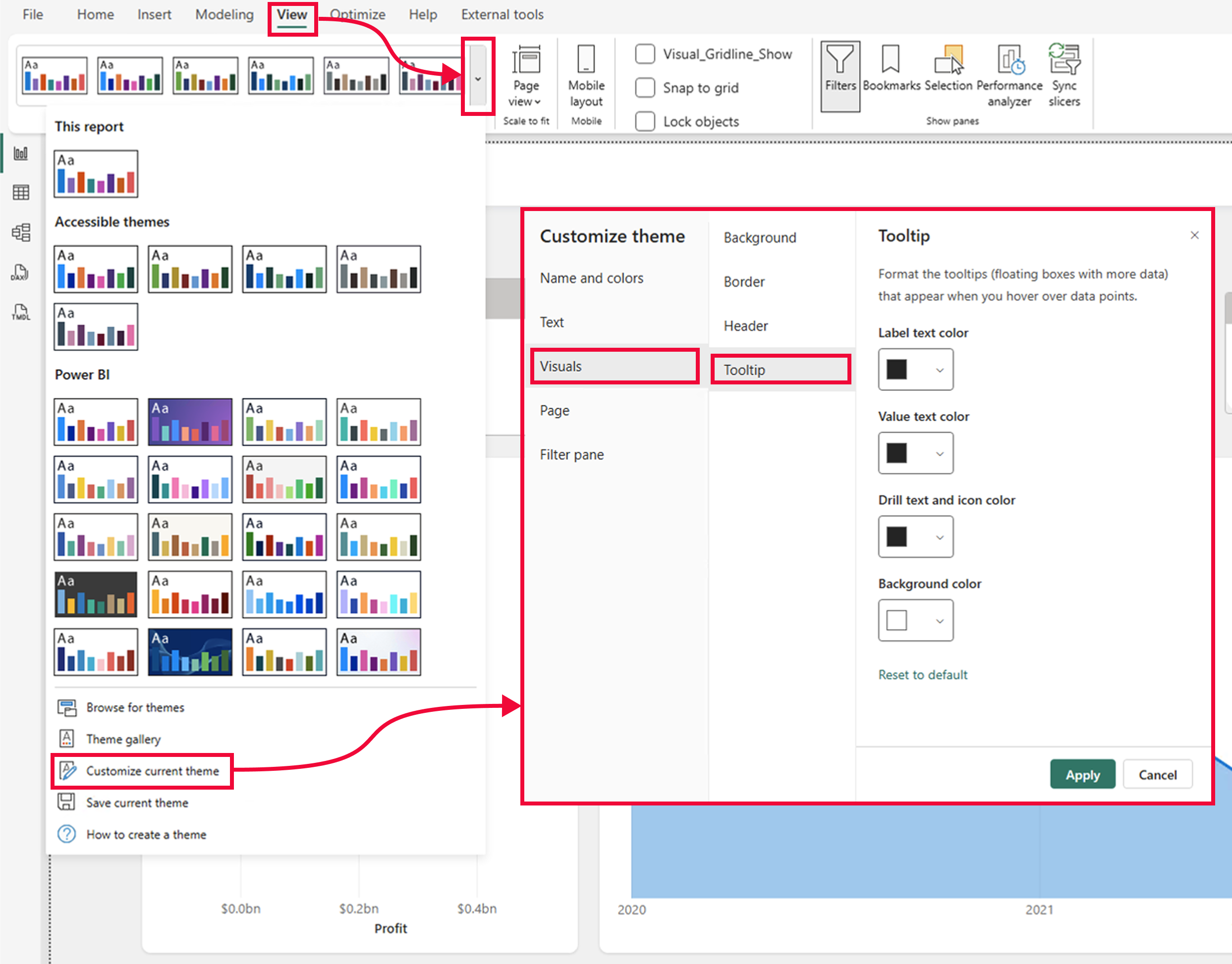Open the Model view from the sidebar
The height and width of the screenshot is (964, 1232).
[x=21, y=232]
